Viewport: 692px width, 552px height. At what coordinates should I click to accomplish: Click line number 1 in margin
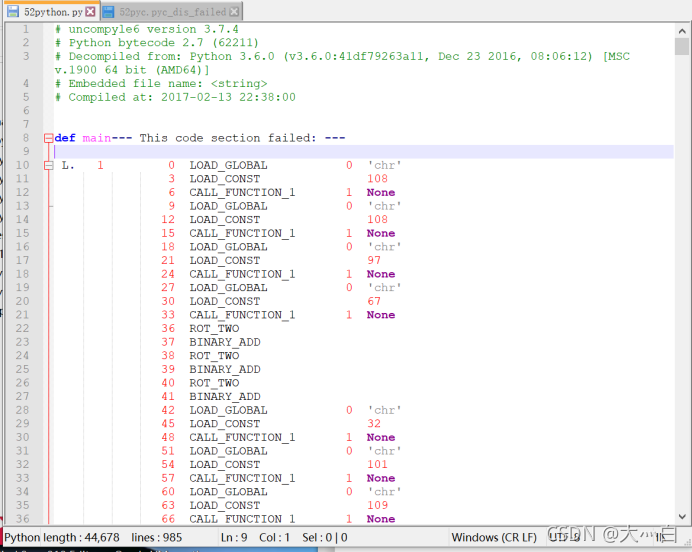(26, 29)
